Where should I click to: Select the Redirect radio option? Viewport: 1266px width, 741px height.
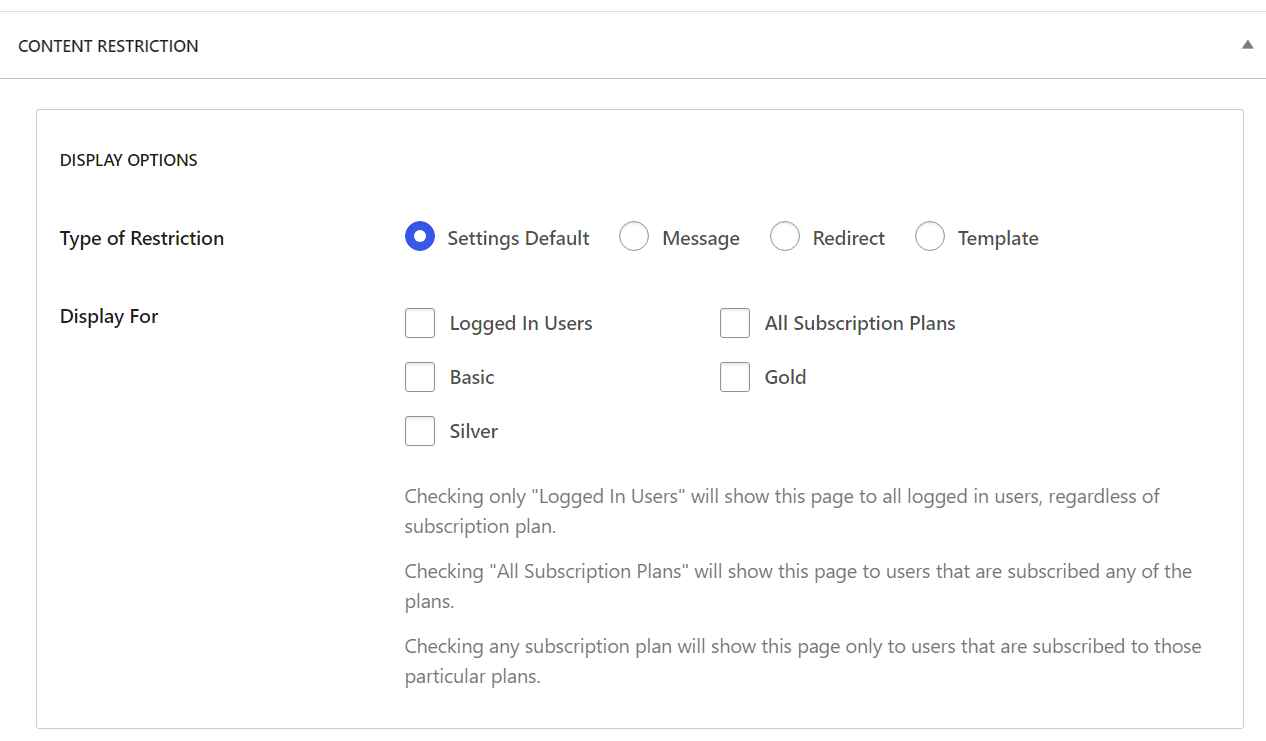pyautogui.click(x=785, y=237)
